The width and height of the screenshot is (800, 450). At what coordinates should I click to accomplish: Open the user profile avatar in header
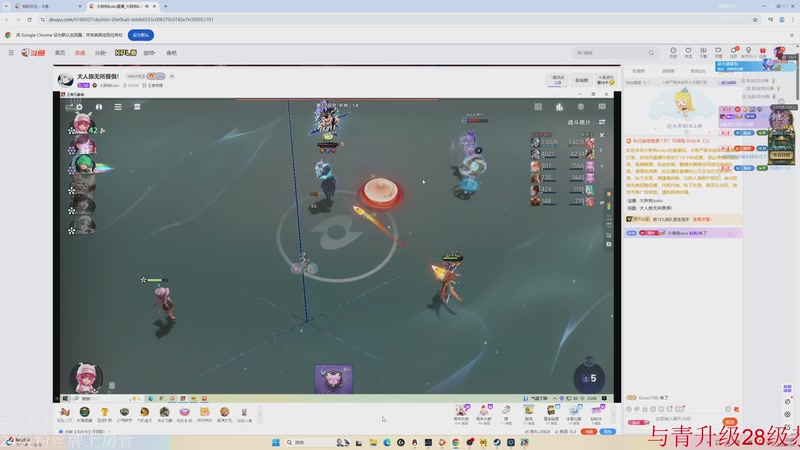[x=779, y=52]
